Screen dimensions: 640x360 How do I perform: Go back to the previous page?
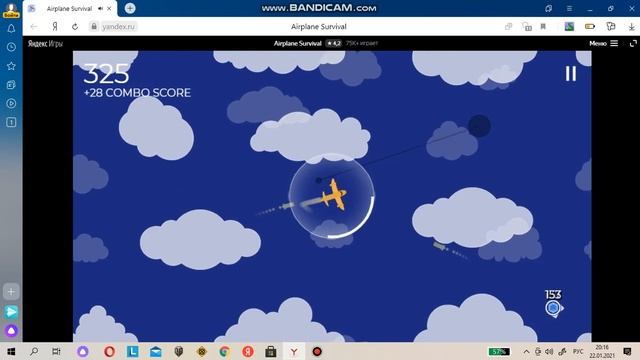click(x=34, y=27)
